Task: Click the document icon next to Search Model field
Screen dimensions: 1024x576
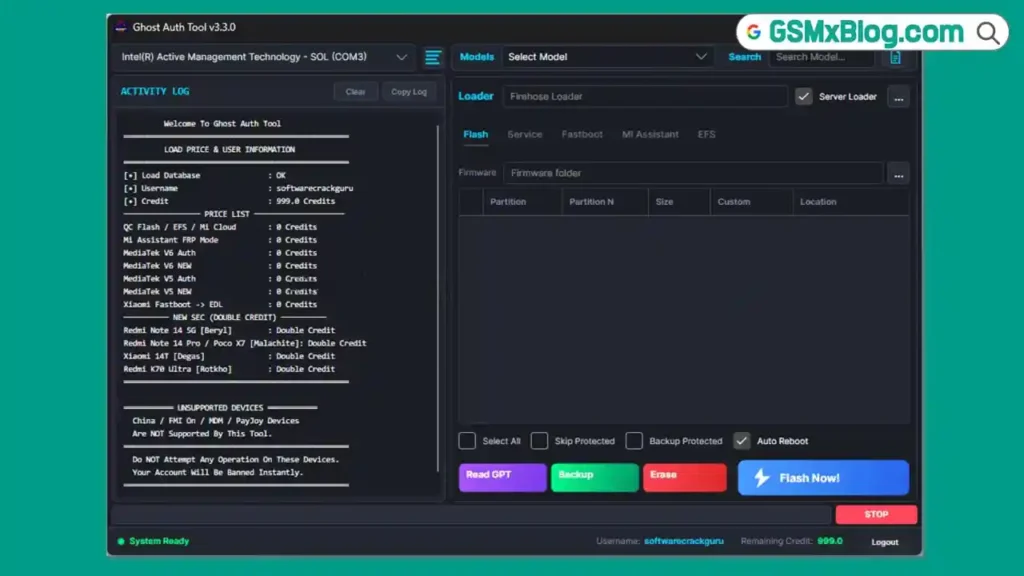Action: pos(895,57)
